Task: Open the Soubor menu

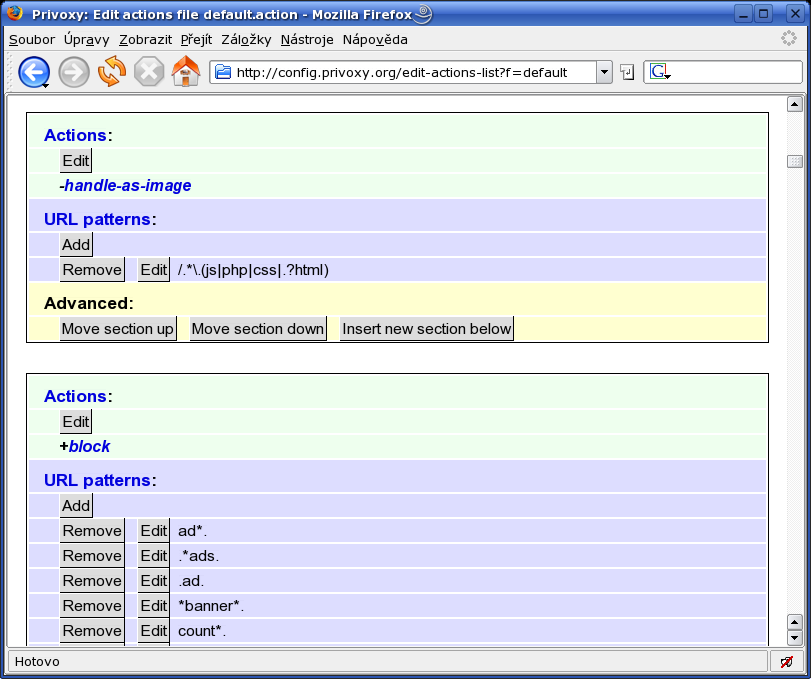Action: pos(32,40)
